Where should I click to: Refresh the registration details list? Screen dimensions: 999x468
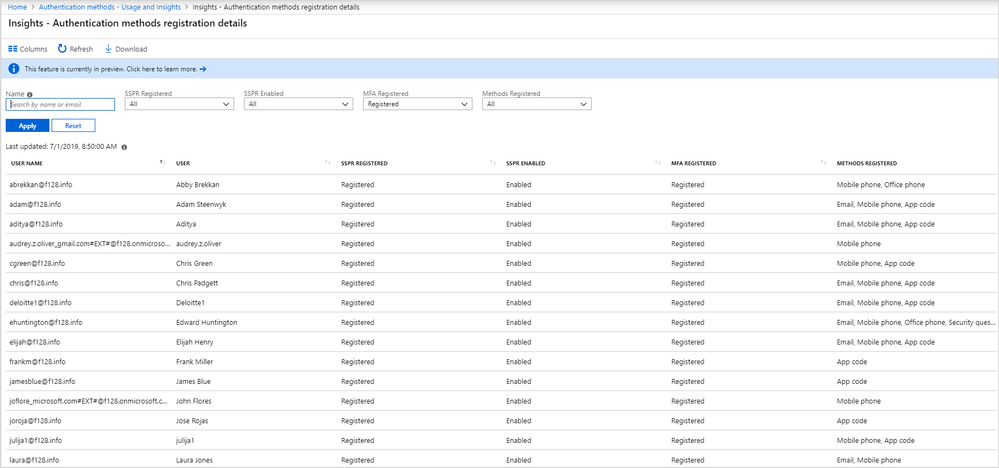coord(75,49)
